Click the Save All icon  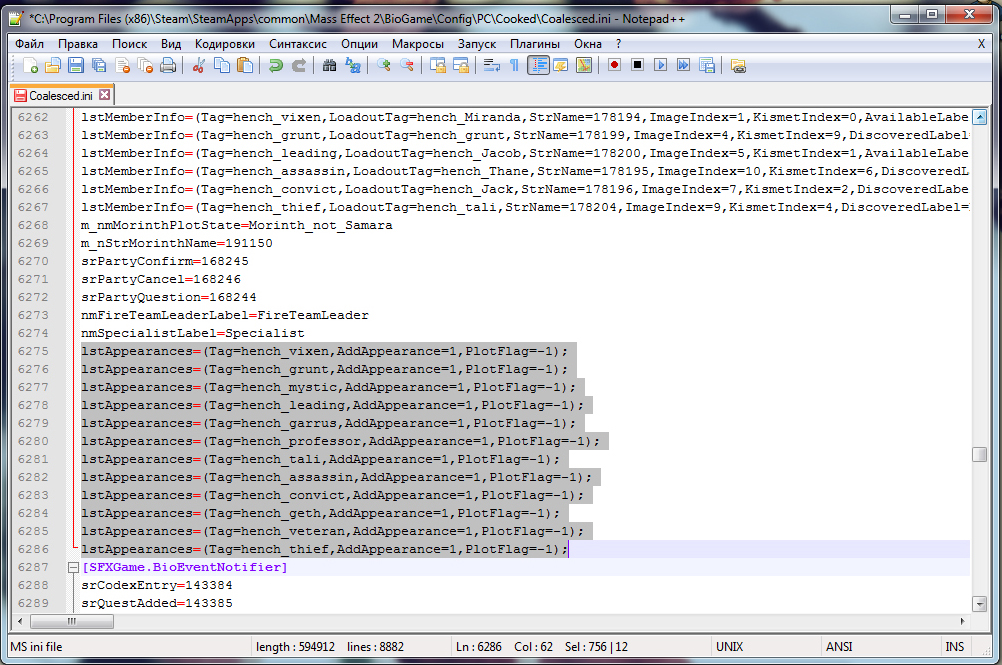click(98, 65)
